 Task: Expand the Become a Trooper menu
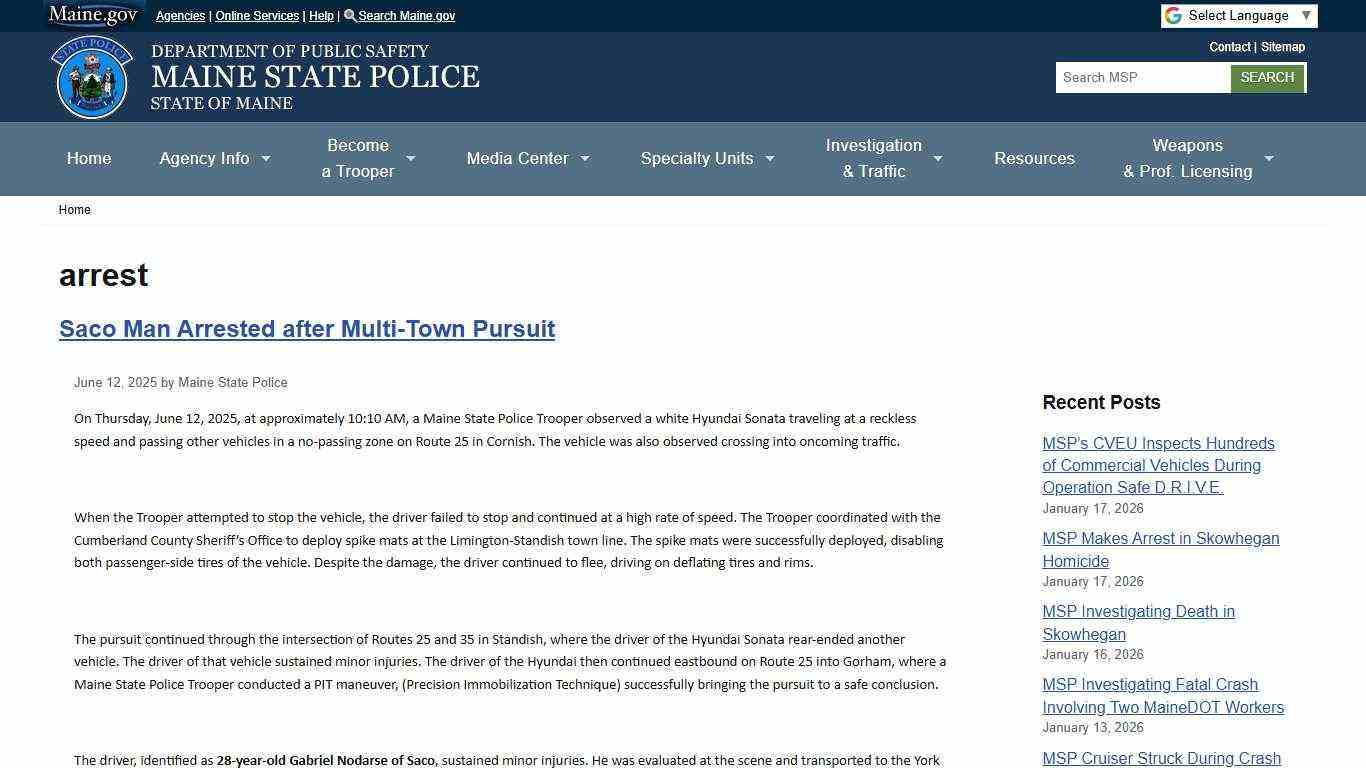pyautogui.click(x=367, y=158)
